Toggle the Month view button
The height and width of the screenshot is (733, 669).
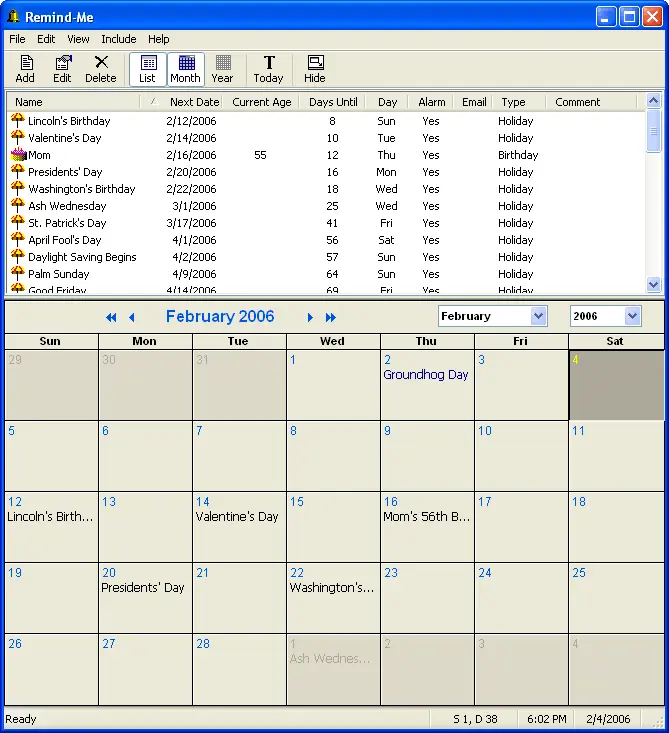click(x=185, y=69)
